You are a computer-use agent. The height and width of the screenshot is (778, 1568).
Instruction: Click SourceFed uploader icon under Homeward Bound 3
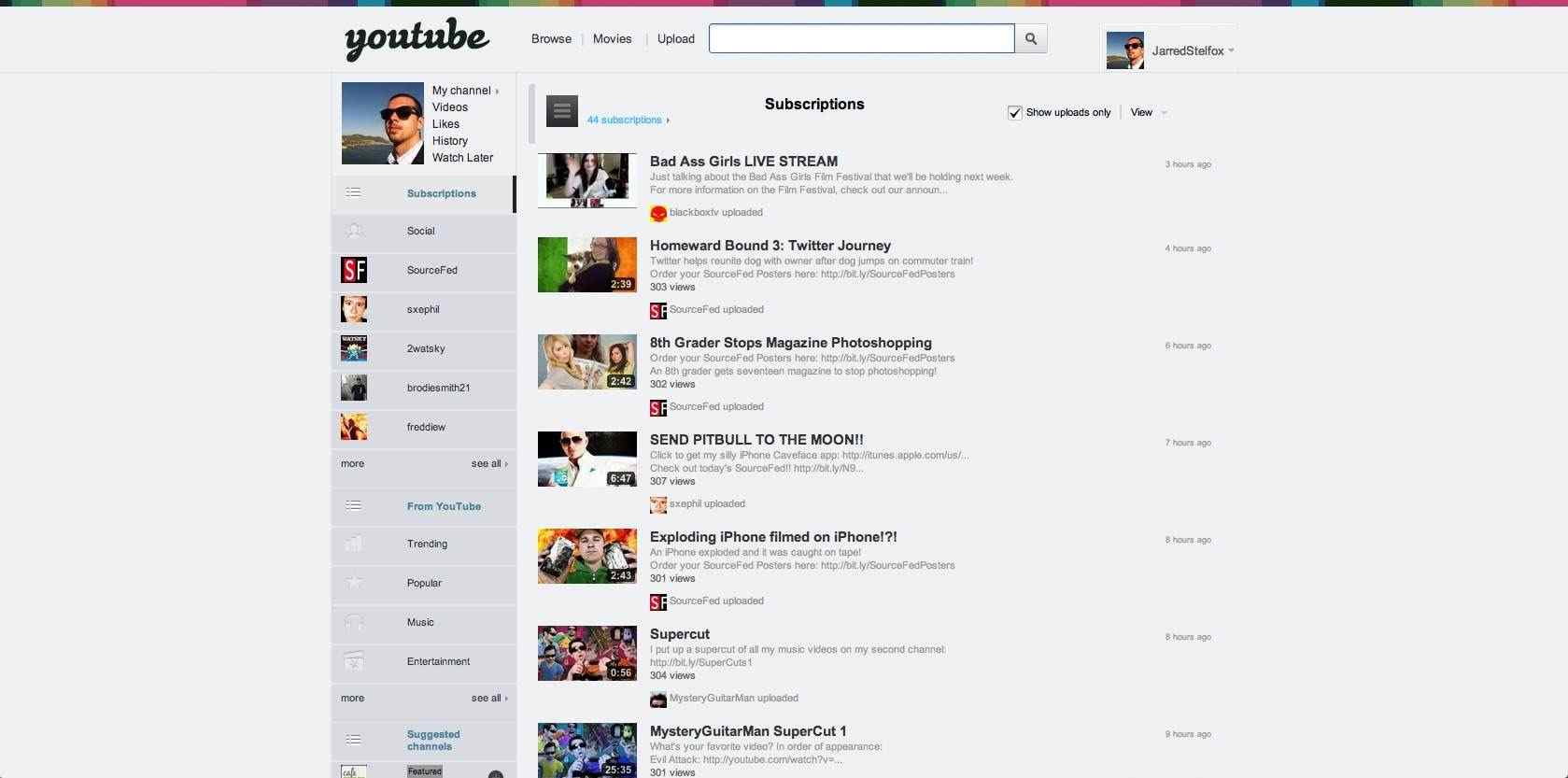(658, 311)
